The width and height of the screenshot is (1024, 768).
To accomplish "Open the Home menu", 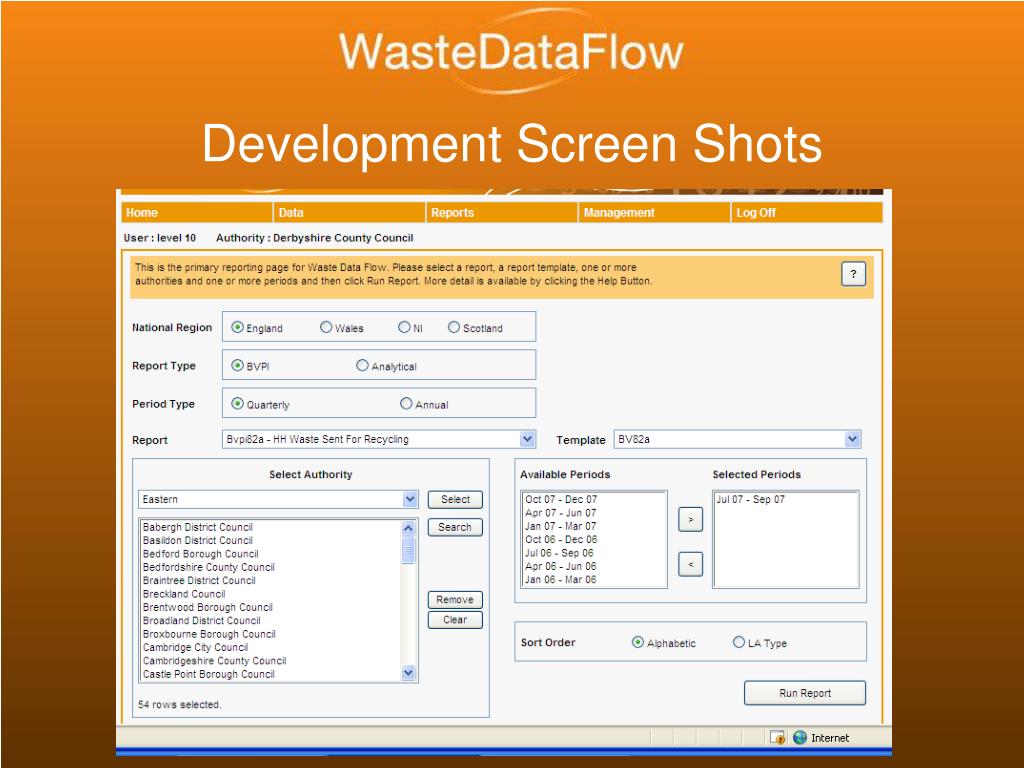I will click(197, 213).
